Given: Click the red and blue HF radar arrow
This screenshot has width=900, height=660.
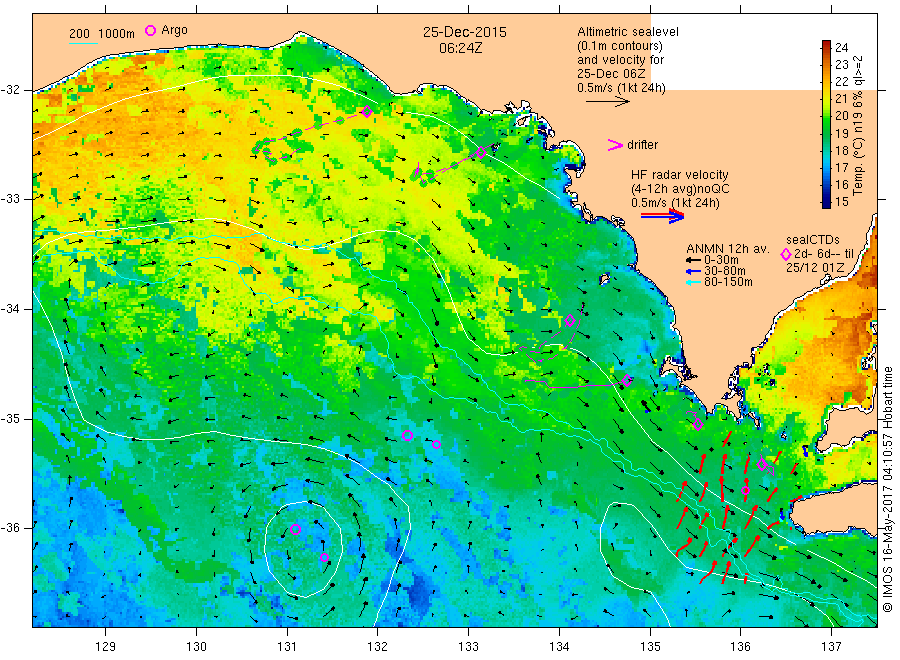Looking at the screenshot, I should pyautogui.click(x=662, y=216).
